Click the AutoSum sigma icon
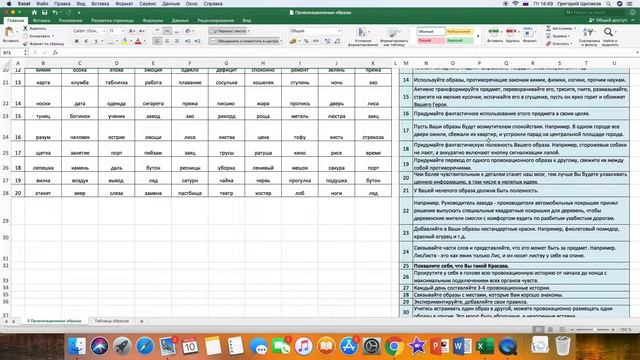The image size is (640, 360). pyautogui.click(x=549, y=29)
